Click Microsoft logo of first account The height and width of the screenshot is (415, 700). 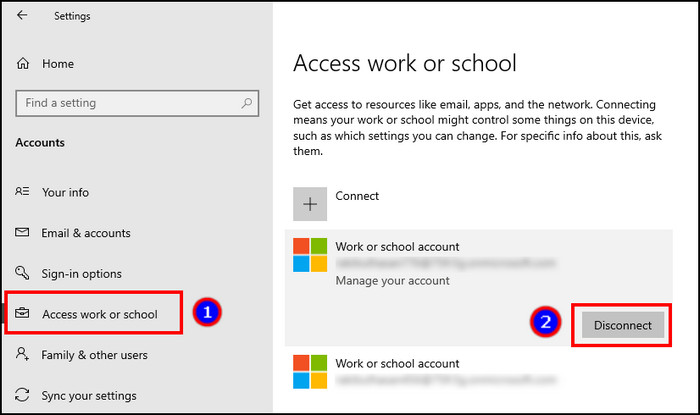[x=310, y=255]
